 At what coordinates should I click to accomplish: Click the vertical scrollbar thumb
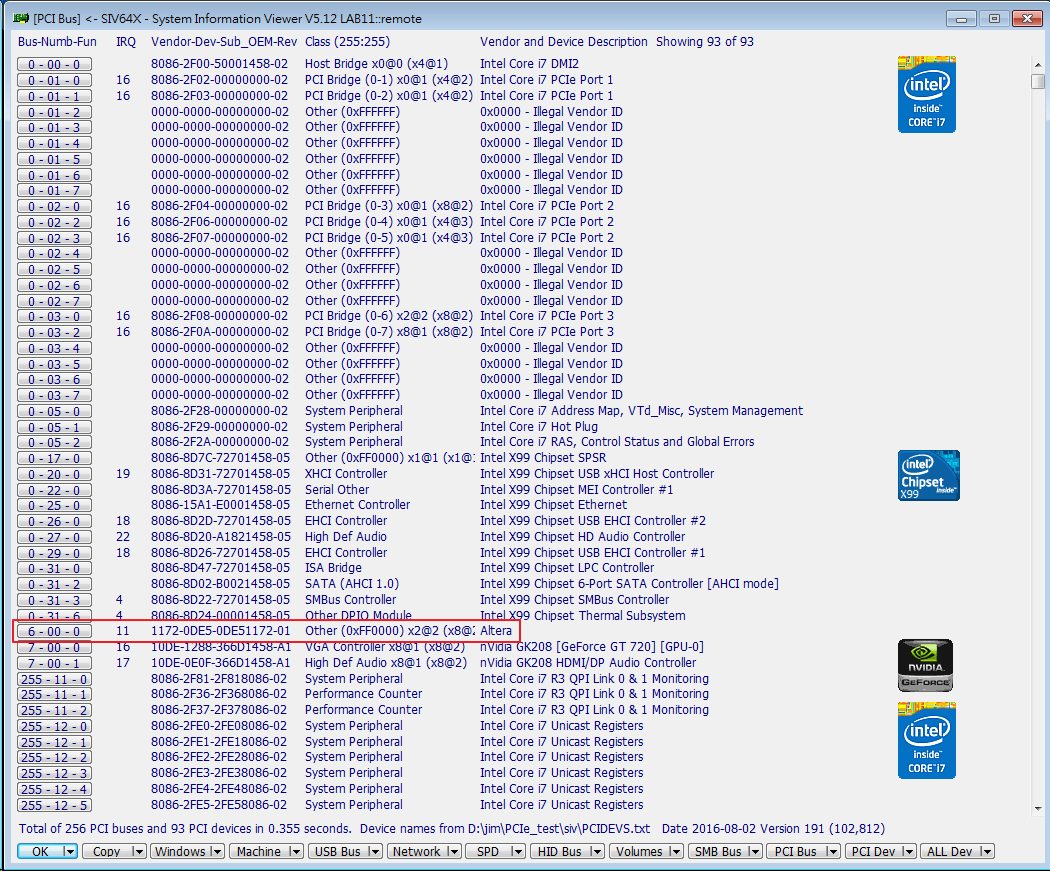pos(1038,81)
